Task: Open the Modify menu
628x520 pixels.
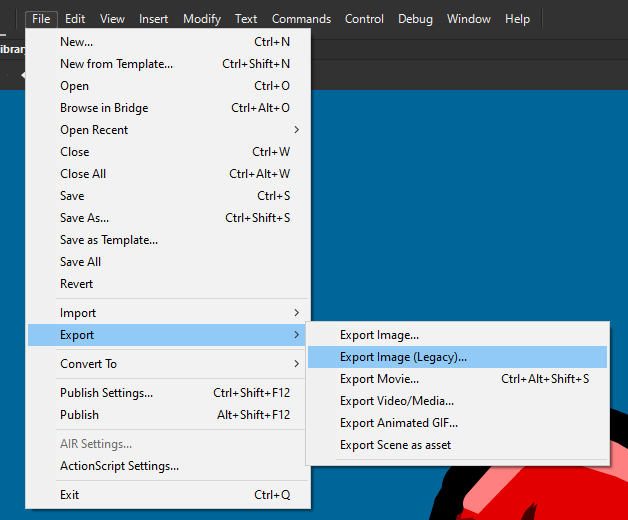Action: 202,19
